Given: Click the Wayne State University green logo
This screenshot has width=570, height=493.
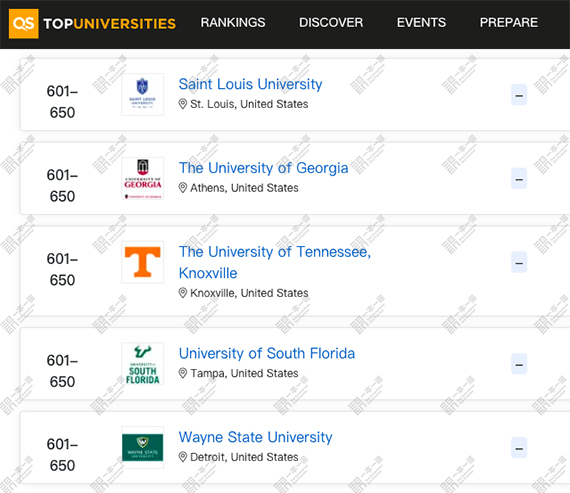Looking at the screenshot, I should point(142,448).
